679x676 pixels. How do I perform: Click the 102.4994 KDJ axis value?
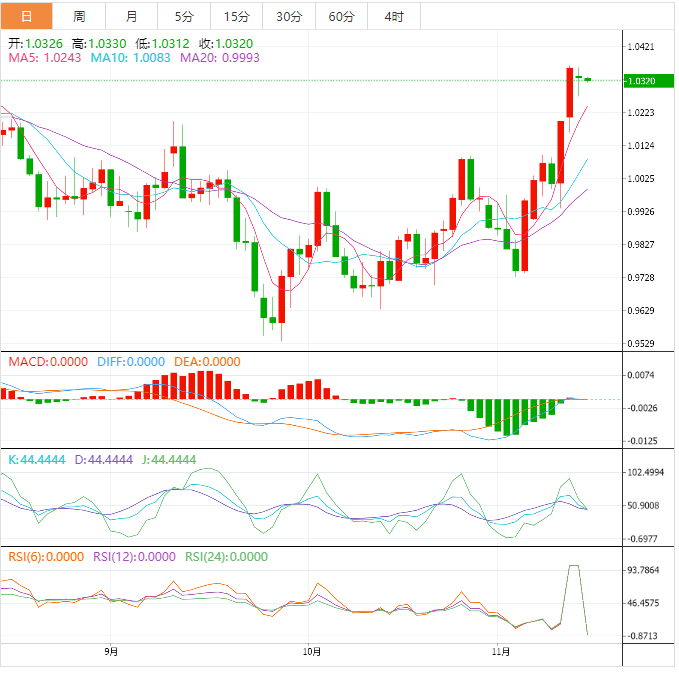pyautogui.click(x=645, y=472)
